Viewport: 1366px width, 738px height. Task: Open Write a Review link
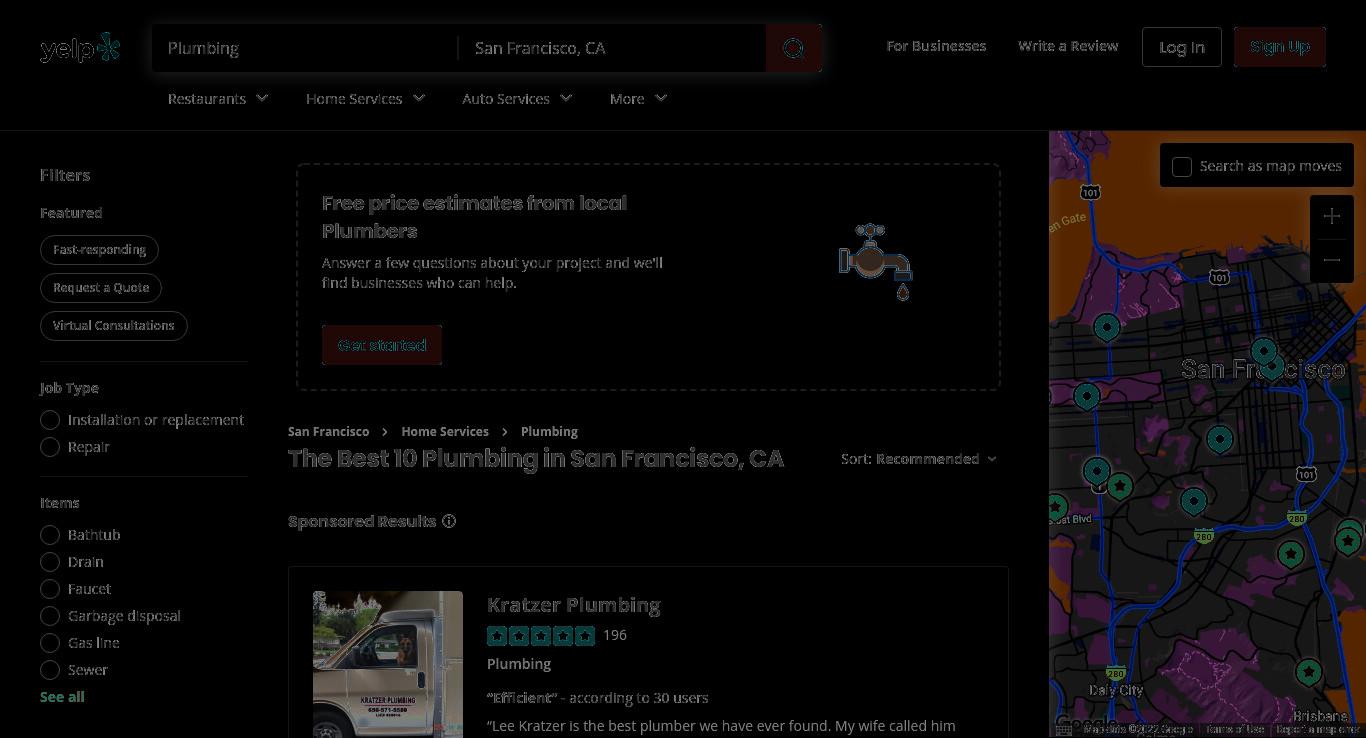click(1068, 46)
